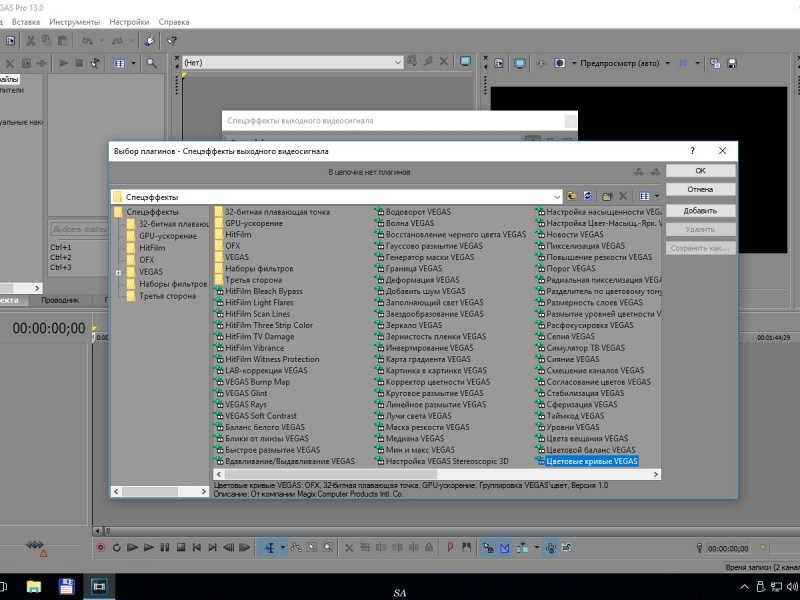Expand the VEGAS folder in the tree
Viewport: 800px width, 600px height.
(x=118, y=272)
